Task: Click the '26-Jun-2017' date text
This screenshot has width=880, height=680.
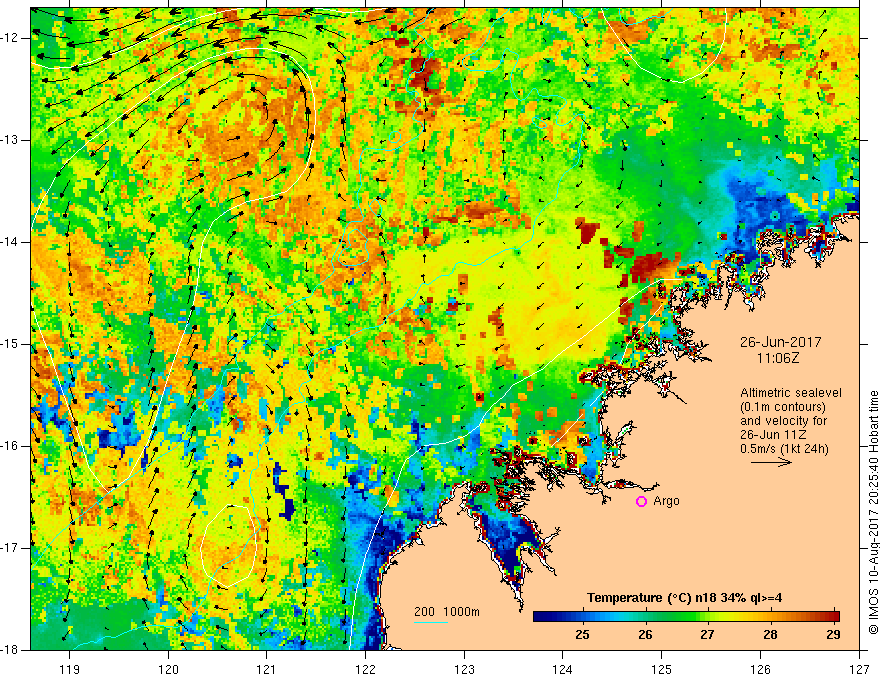Action: tap(781, 342)
